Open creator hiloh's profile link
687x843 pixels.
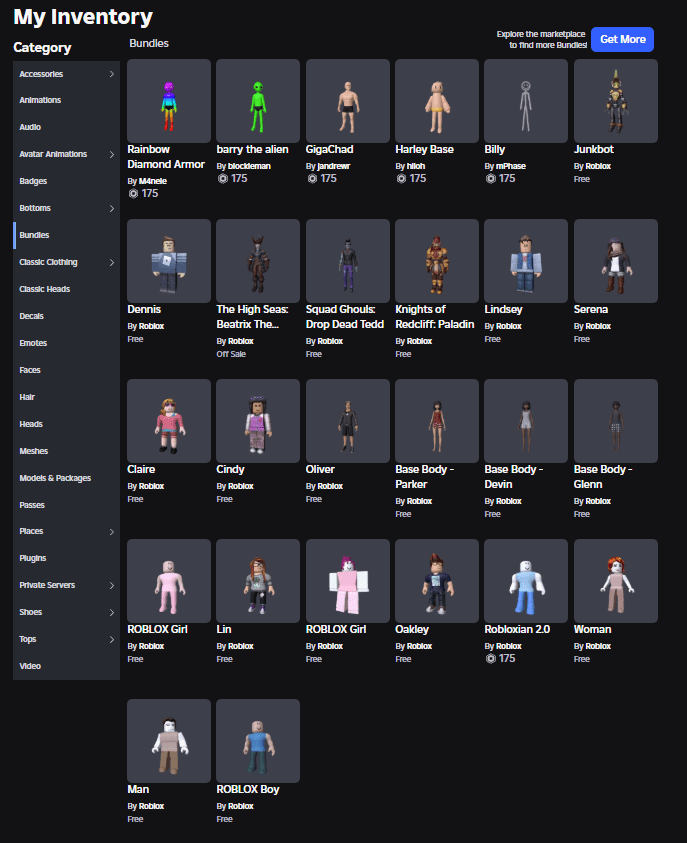tap(416, 166)
